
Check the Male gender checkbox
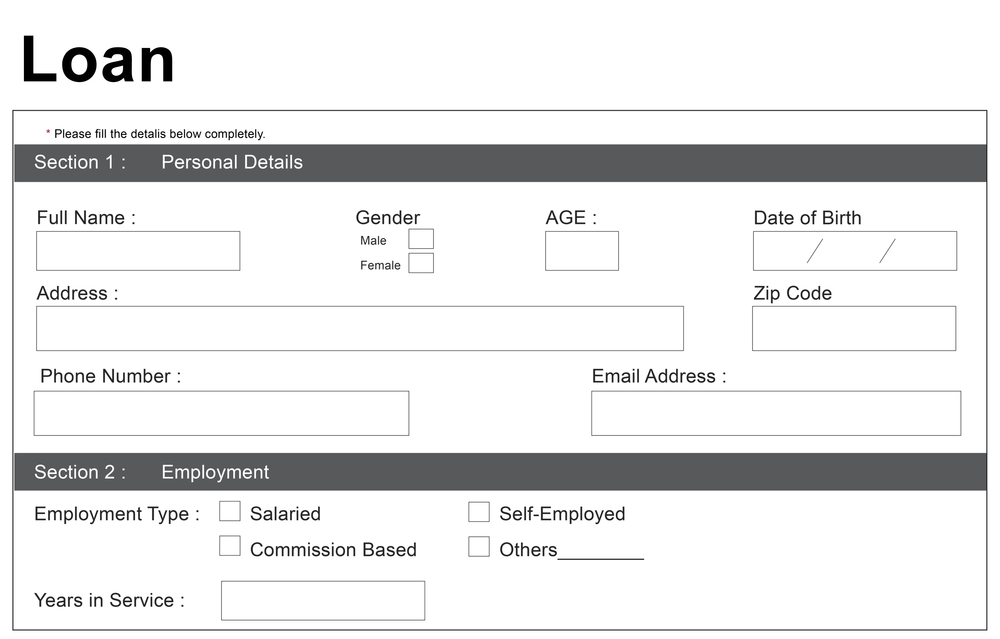(x=421, y=239)
